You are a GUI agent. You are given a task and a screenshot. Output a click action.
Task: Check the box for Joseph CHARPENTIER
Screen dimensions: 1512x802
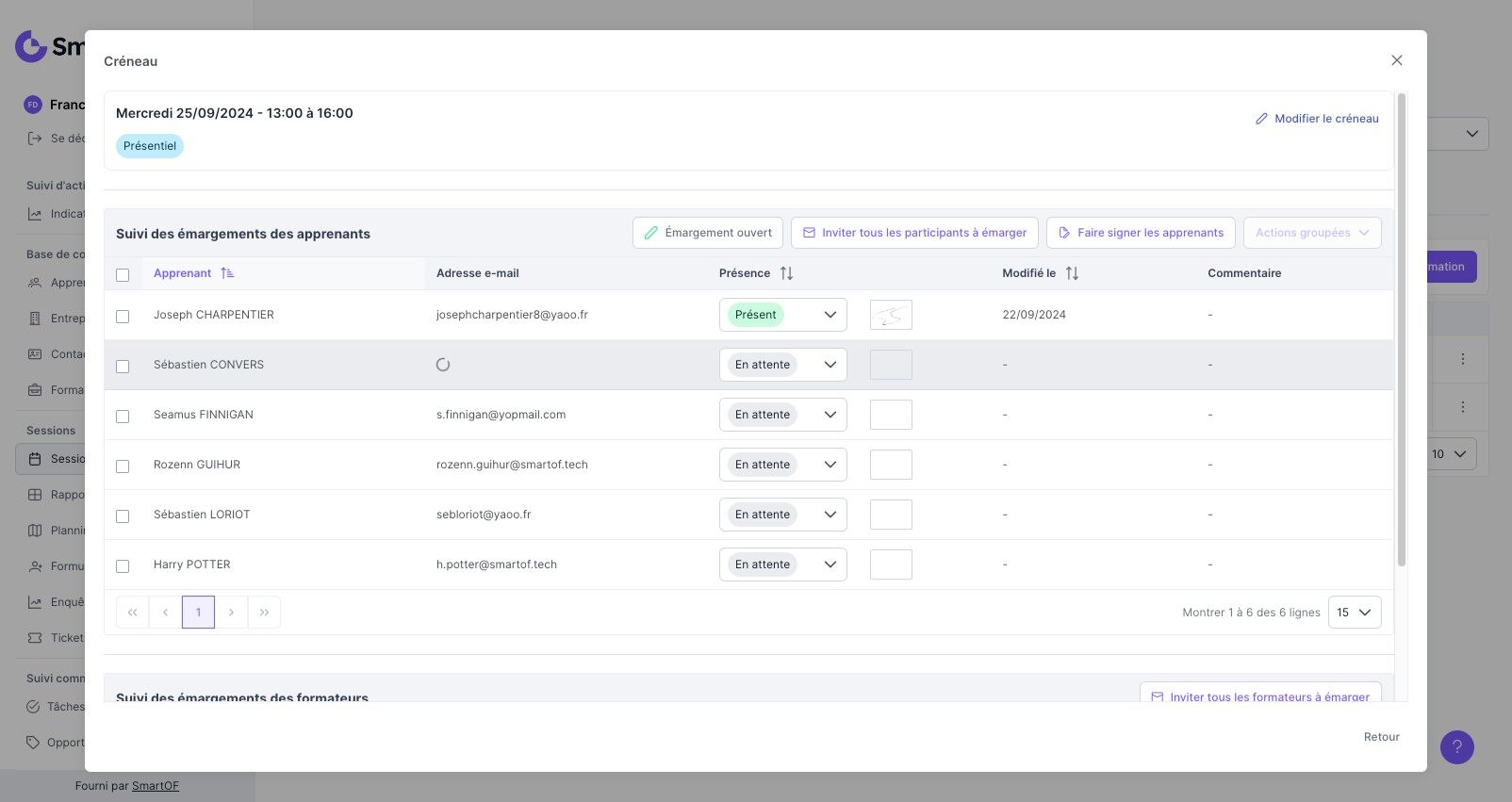coord(123,317)
